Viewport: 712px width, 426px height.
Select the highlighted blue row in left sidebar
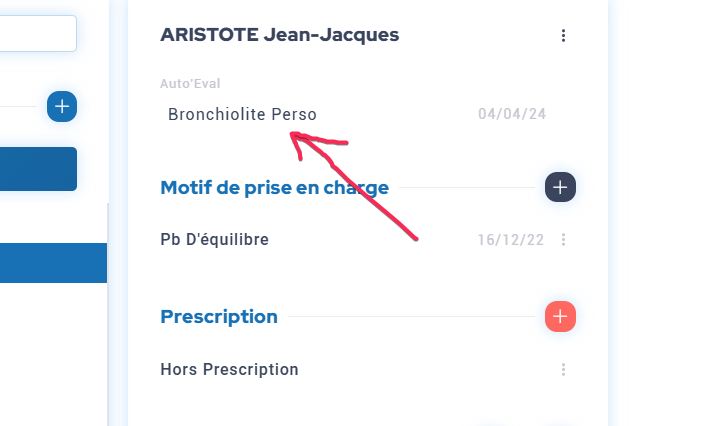53,263
